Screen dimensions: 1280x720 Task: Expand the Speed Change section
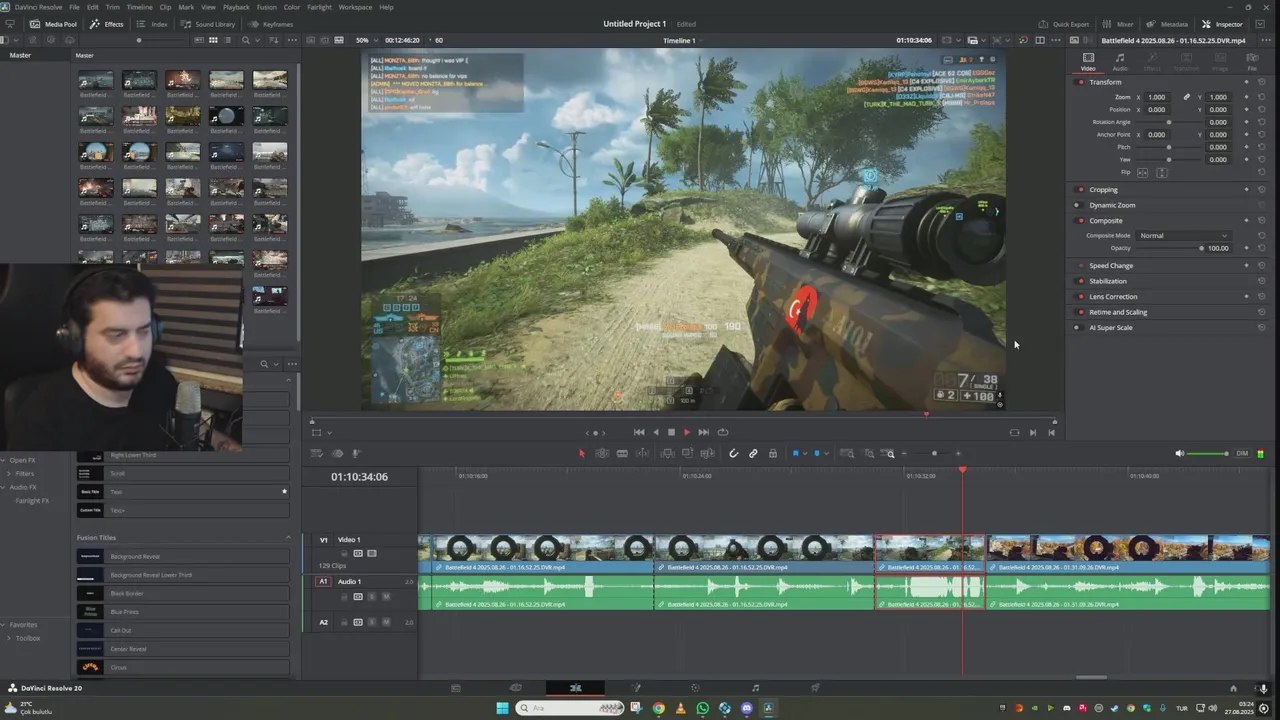1111,266
